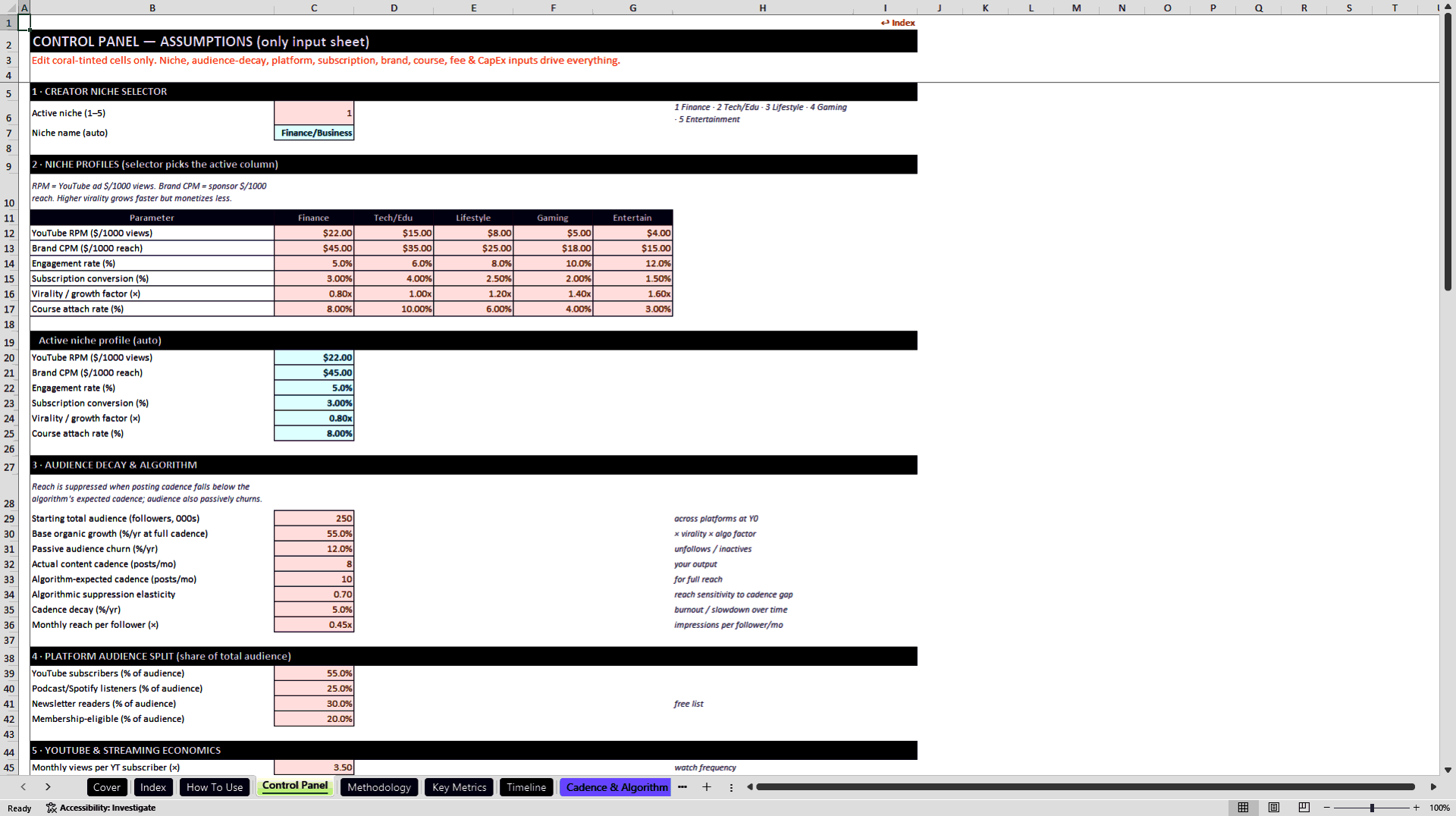Viewport: 1456px width, 816px height.
Task: Go to next sheet tab arrow
Action: click(x=48, y=787)
